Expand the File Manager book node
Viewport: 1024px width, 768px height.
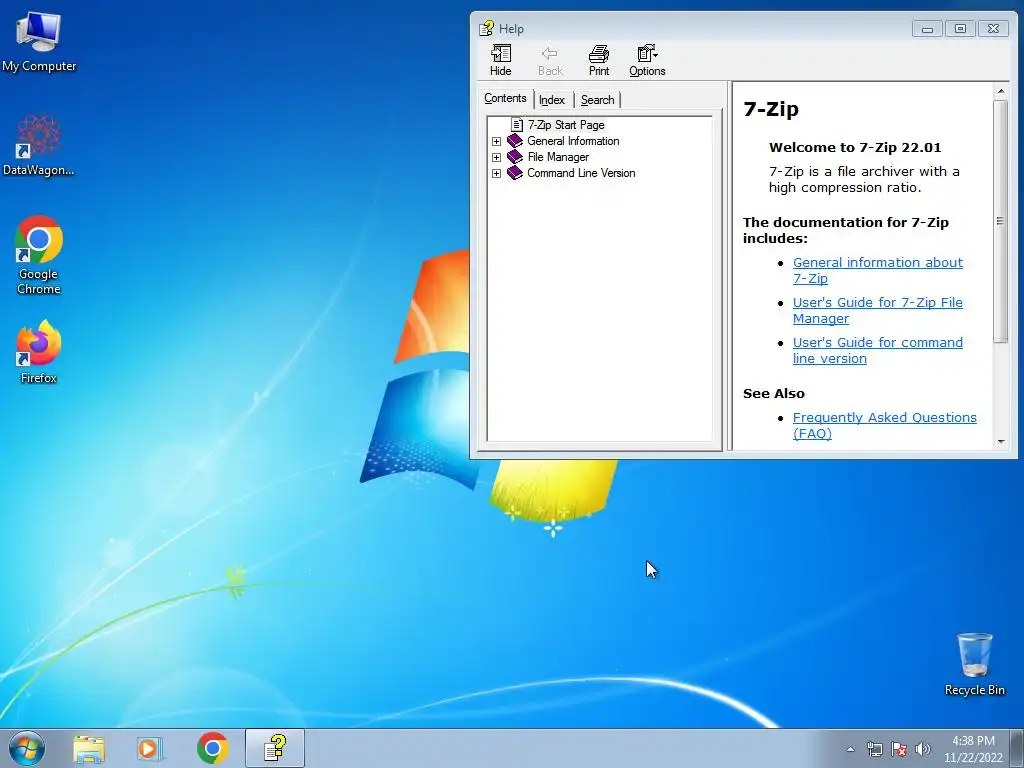tap(496, 157)
